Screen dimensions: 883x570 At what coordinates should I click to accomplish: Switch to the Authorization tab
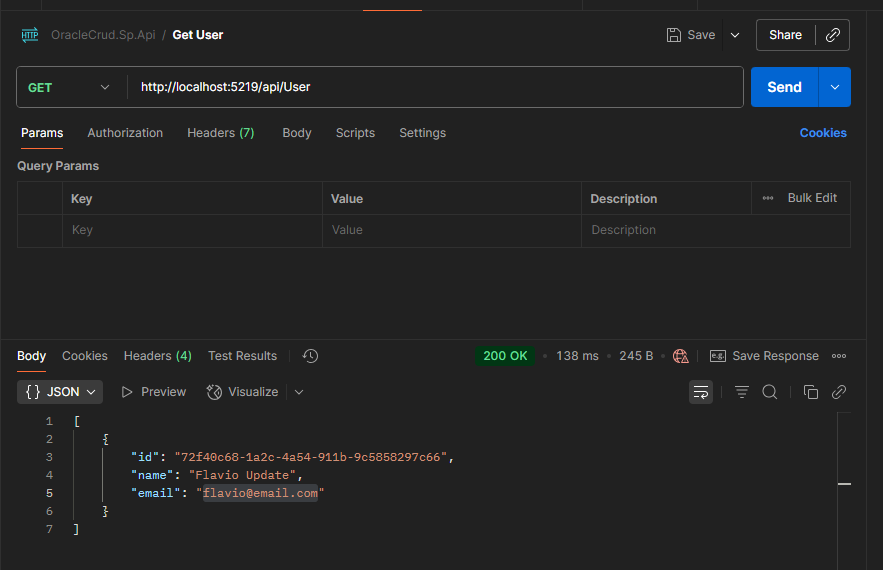click(125, 133)
